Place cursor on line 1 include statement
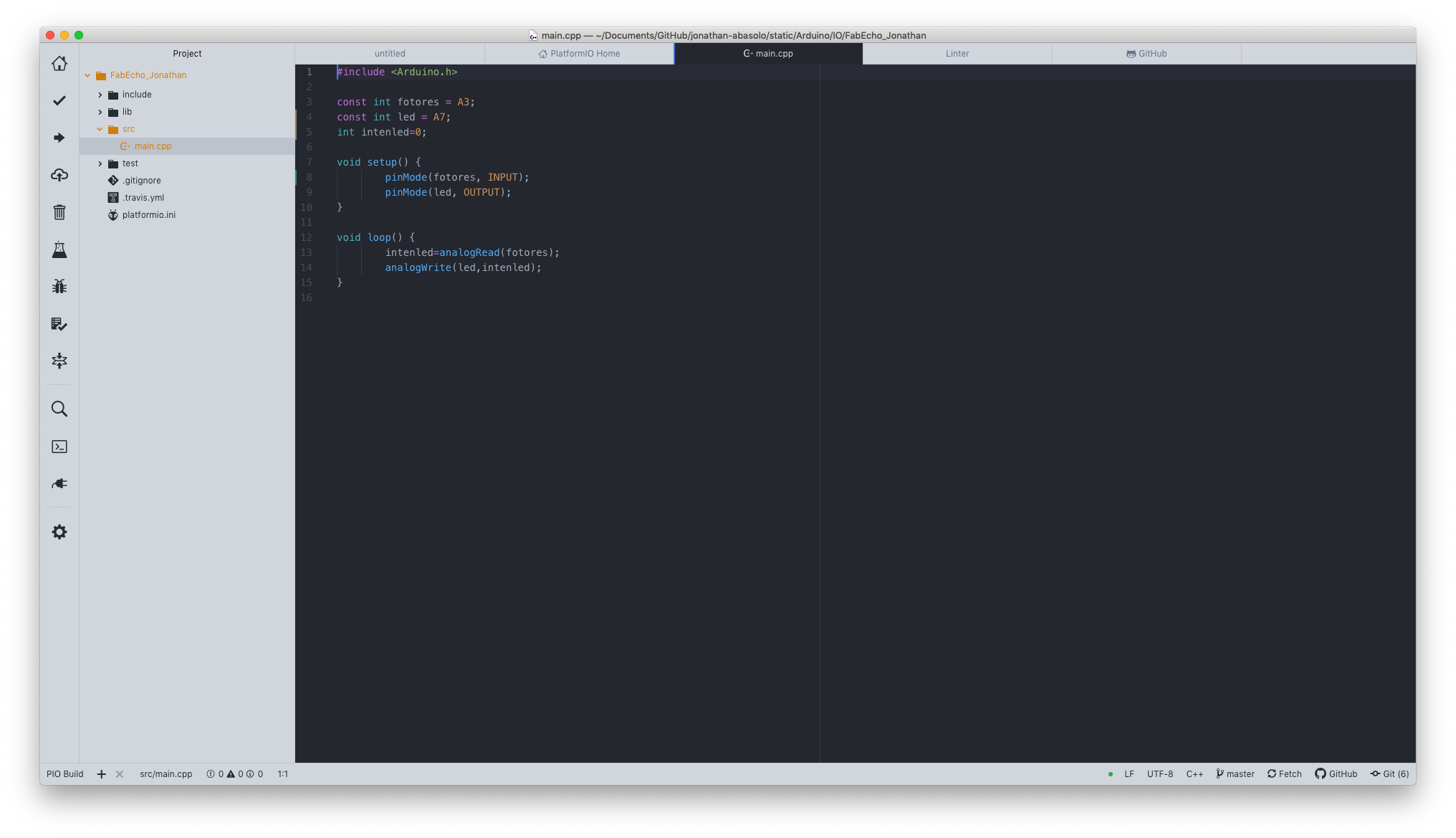This screenshot has width=1456, height=838. coord(397,72)
